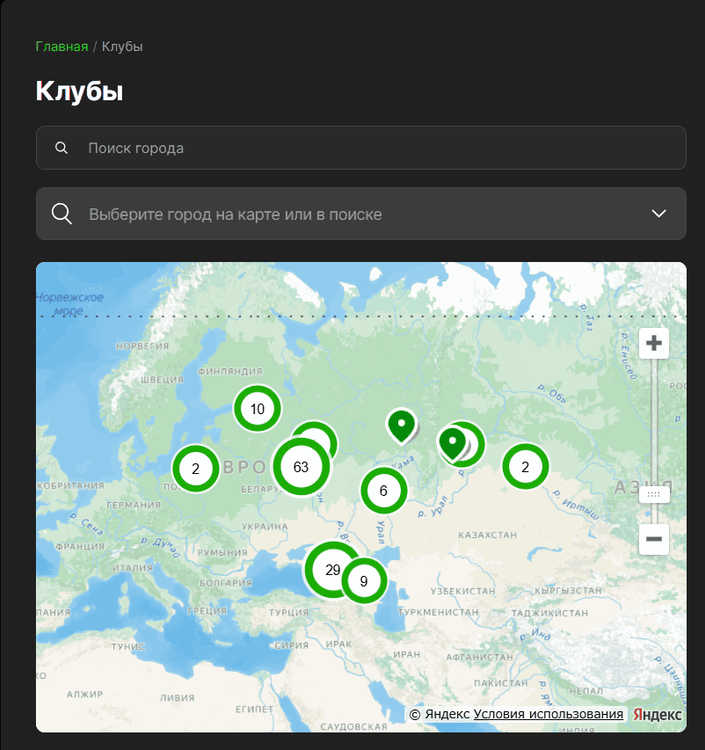Click the Поиск города search field
705x750 pixels.
pos(361,148)
